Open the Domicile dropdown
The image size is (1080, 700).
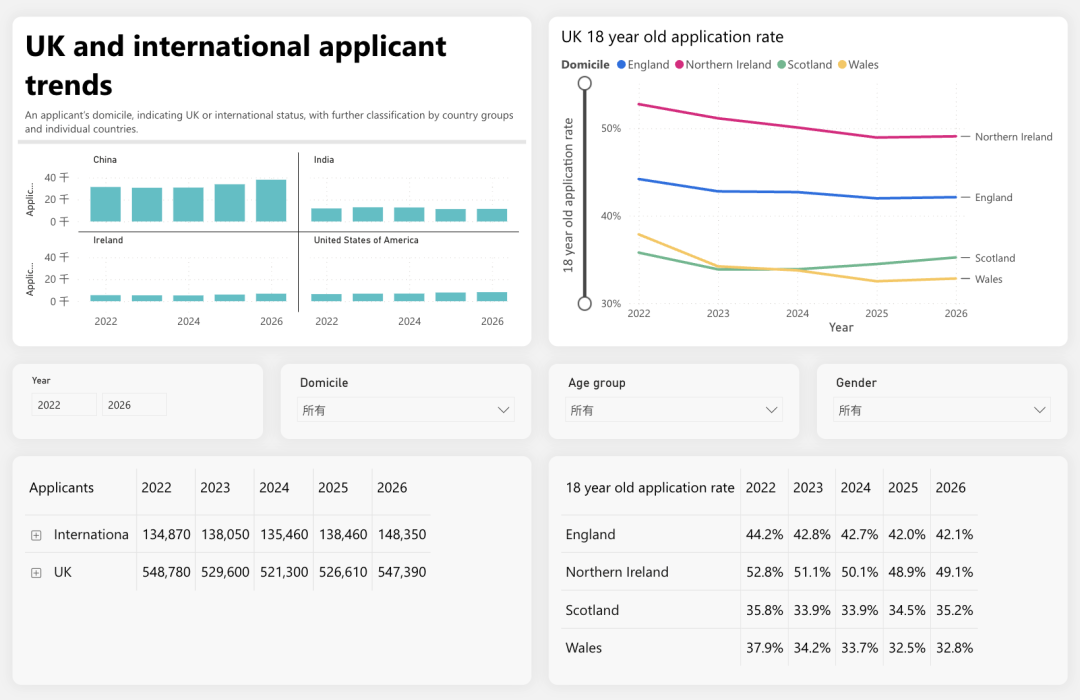[x=406, y=410]
